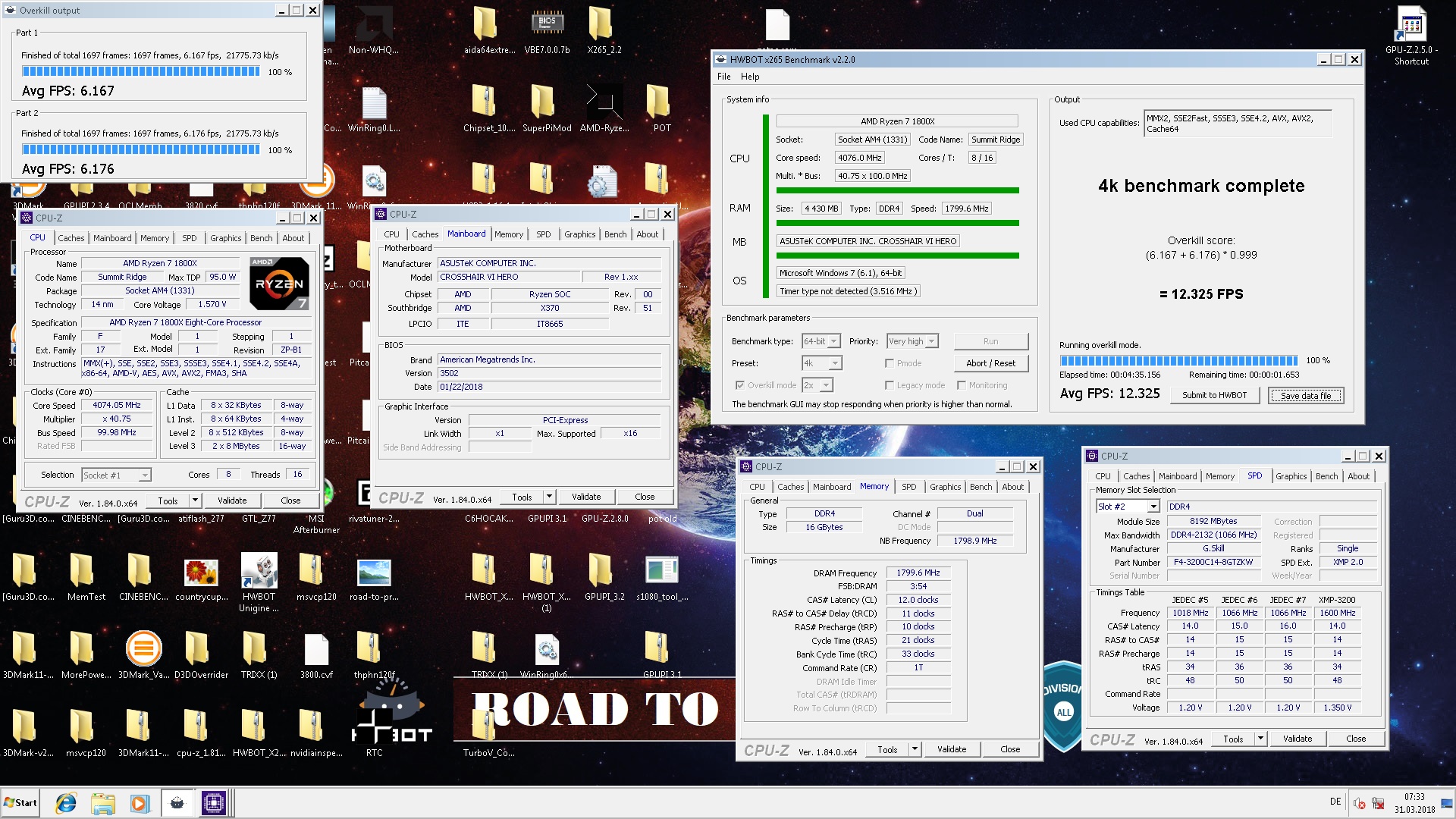Open the Priority Very high dropdown

pos(912,341)
